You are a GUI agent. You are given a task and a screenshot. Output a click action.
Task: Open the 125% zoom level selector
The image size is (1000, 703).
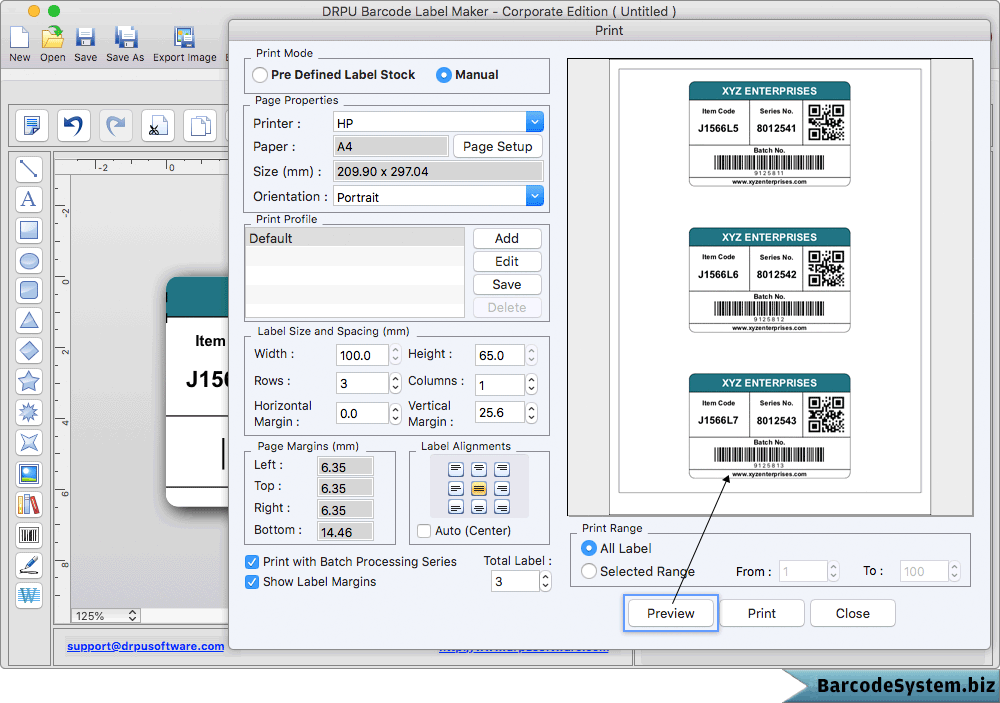[104, 616]
